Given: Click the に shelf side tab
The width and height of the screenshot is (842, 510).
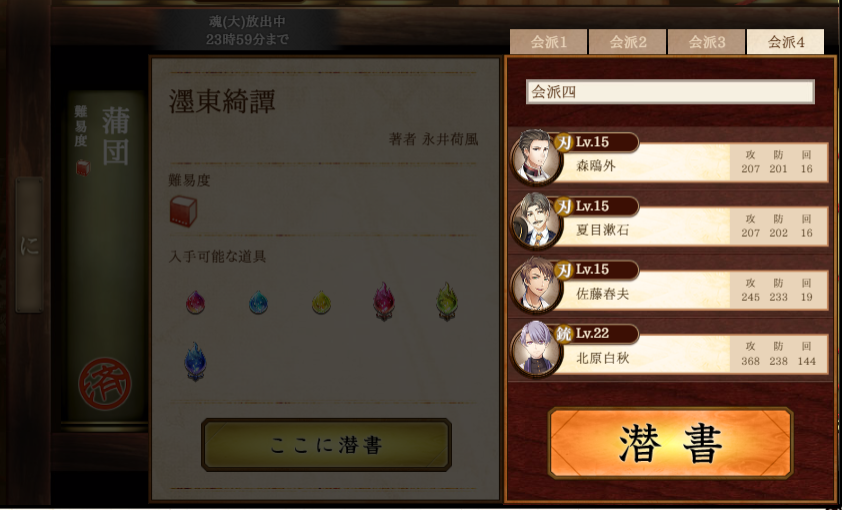Looking at the screenshot, I should 30,245.
